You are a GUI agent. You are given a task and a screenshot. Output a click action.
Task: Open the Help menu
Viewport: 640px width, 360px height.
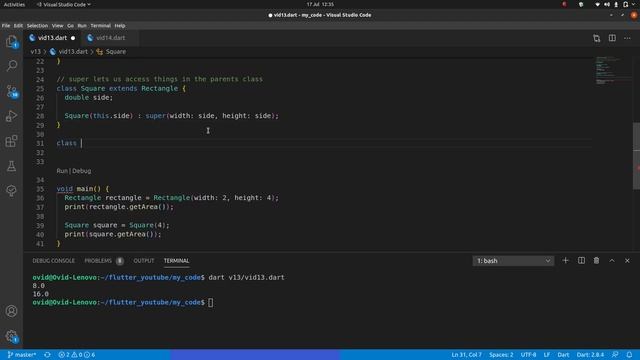click(120, 26)
